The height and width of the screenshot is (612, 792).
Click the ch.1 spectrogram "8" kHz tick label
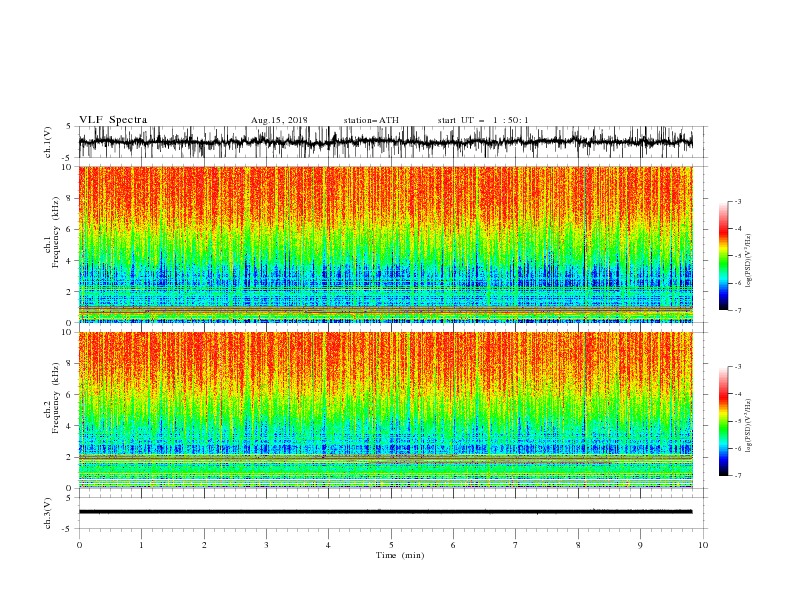(69, 198)
